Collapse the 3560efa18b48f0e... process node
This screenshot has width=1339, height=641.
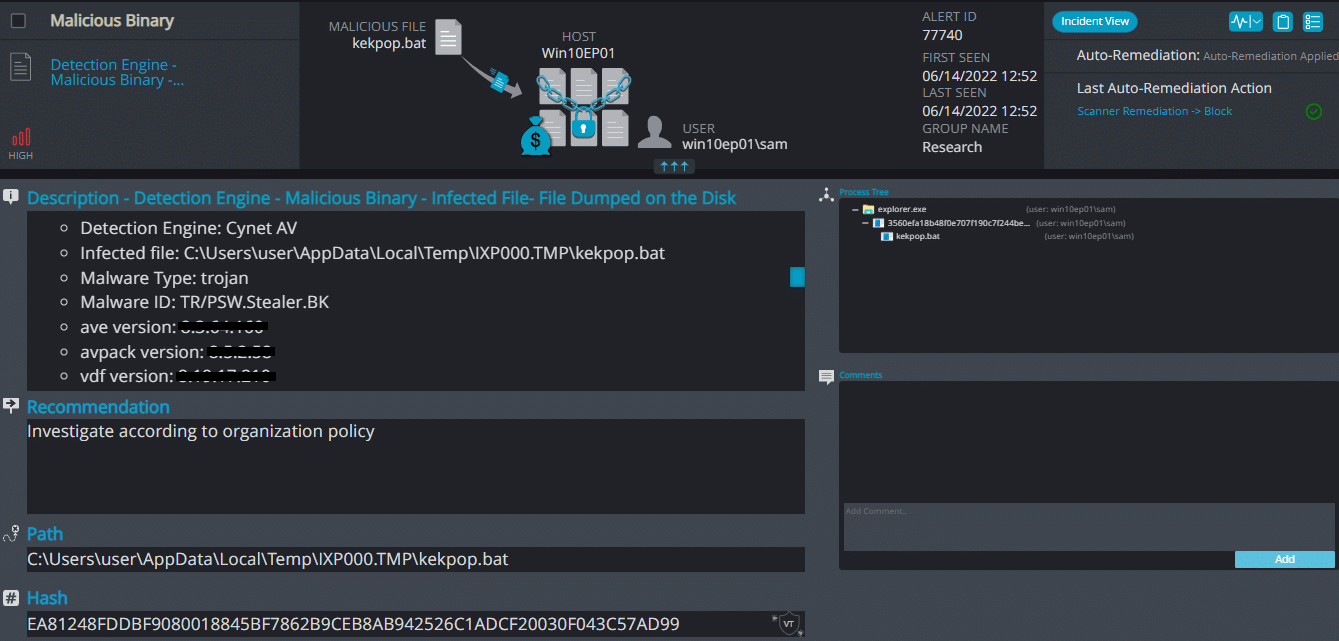pyautogui.click(x=866, y=223)
